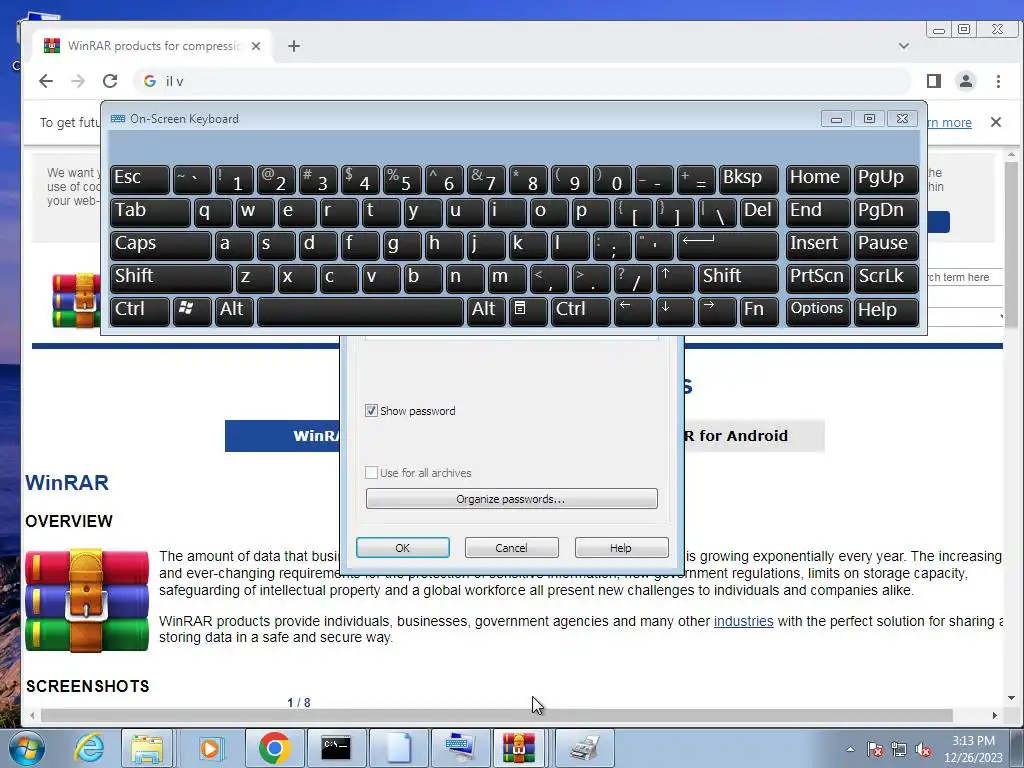Click the WinRAR logo in Overview section

tap(87, 601)
